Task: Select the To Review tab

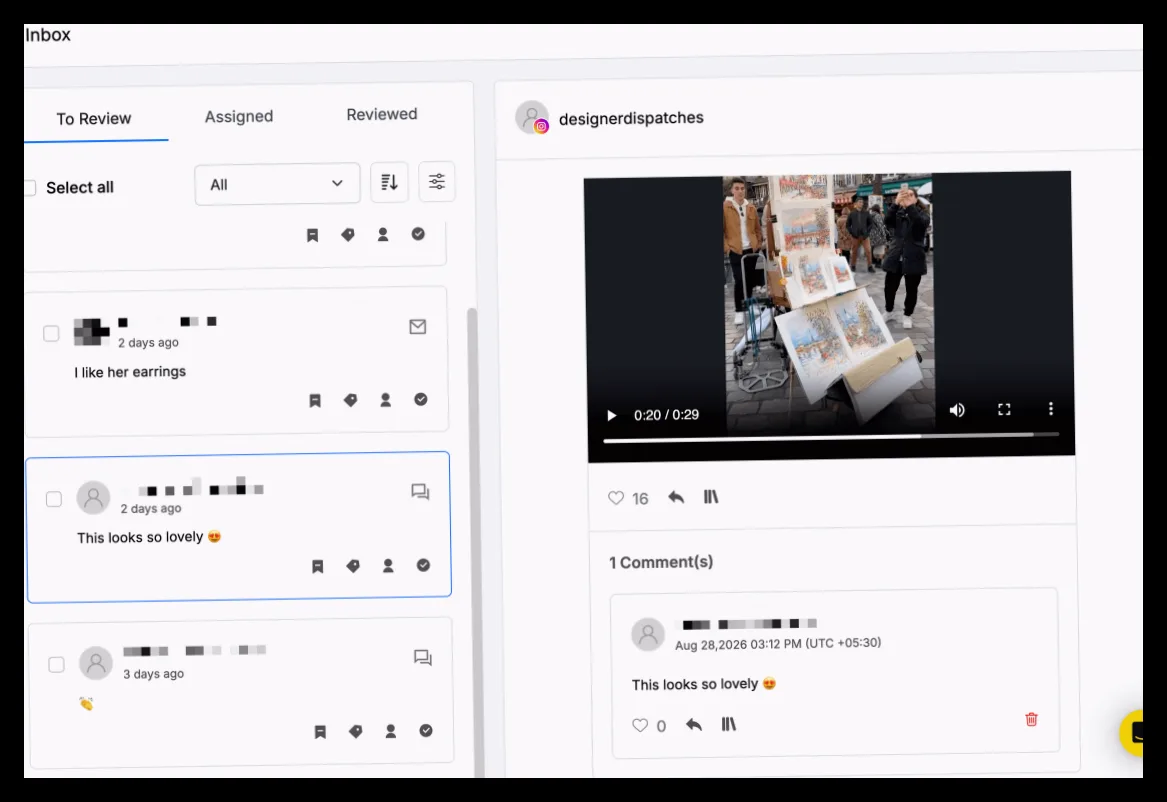Action: tap(94, 119)
